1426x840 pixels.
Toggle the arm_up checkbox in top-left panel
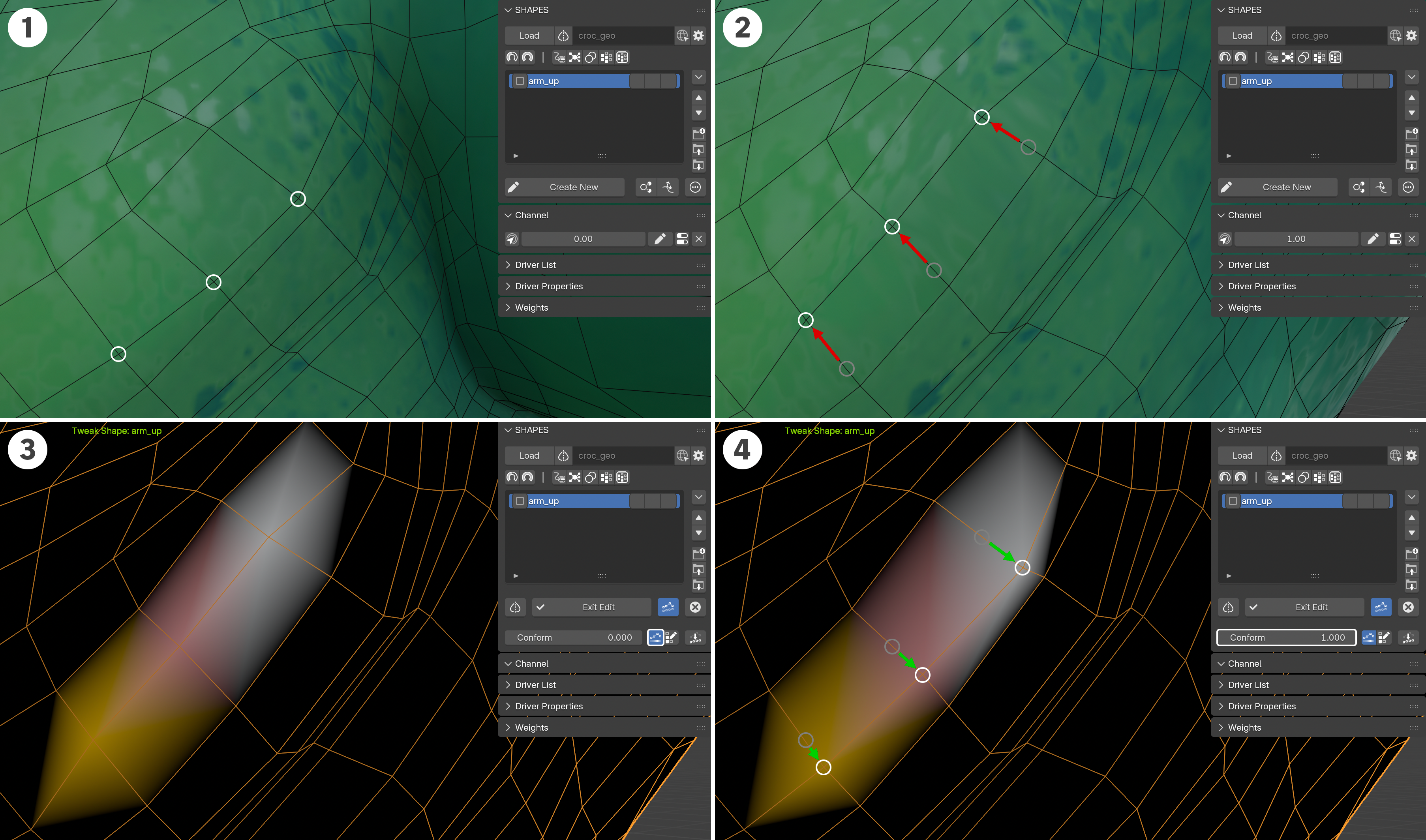(x=520, y=81)
